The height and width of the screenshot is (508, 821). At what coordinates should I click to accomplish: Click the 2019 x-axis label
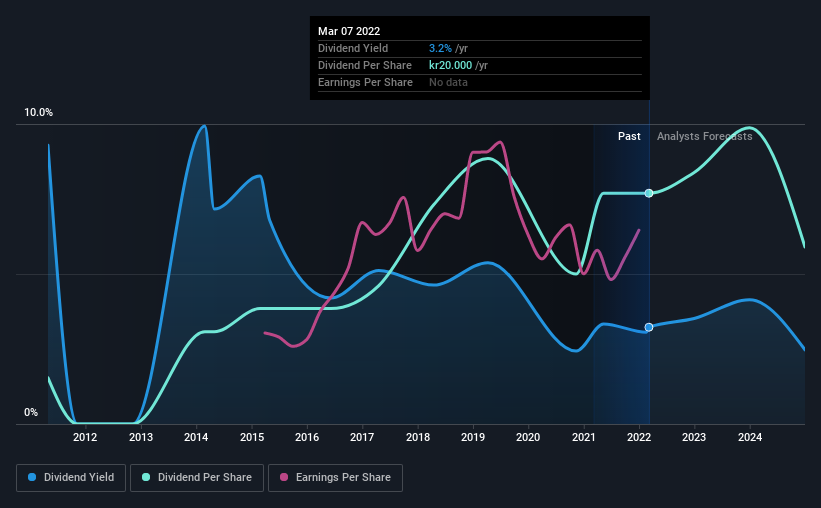click(473, 437)
